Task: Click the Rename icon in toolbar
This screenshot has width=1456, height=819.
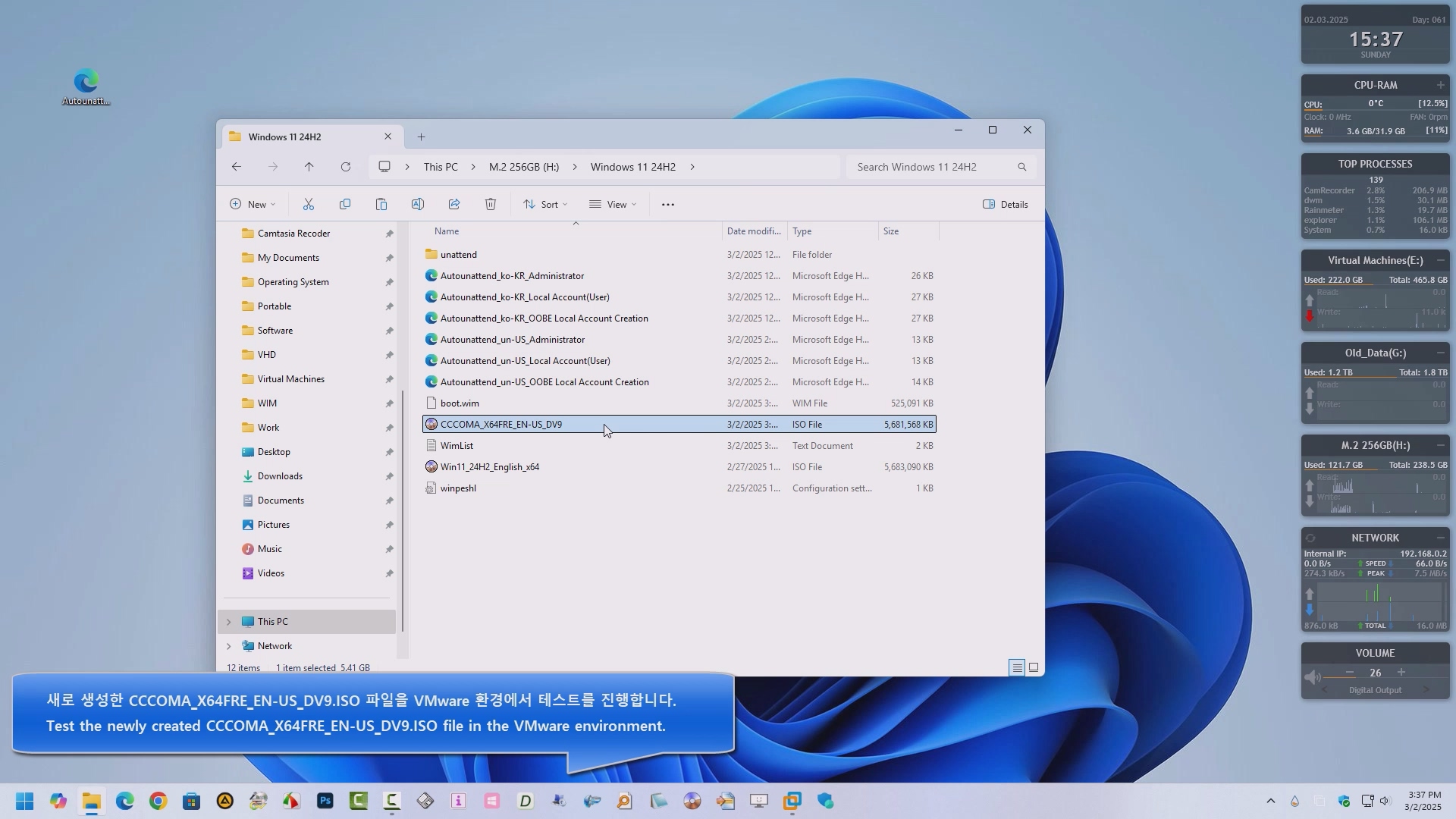Action: (x=418, y=204)
